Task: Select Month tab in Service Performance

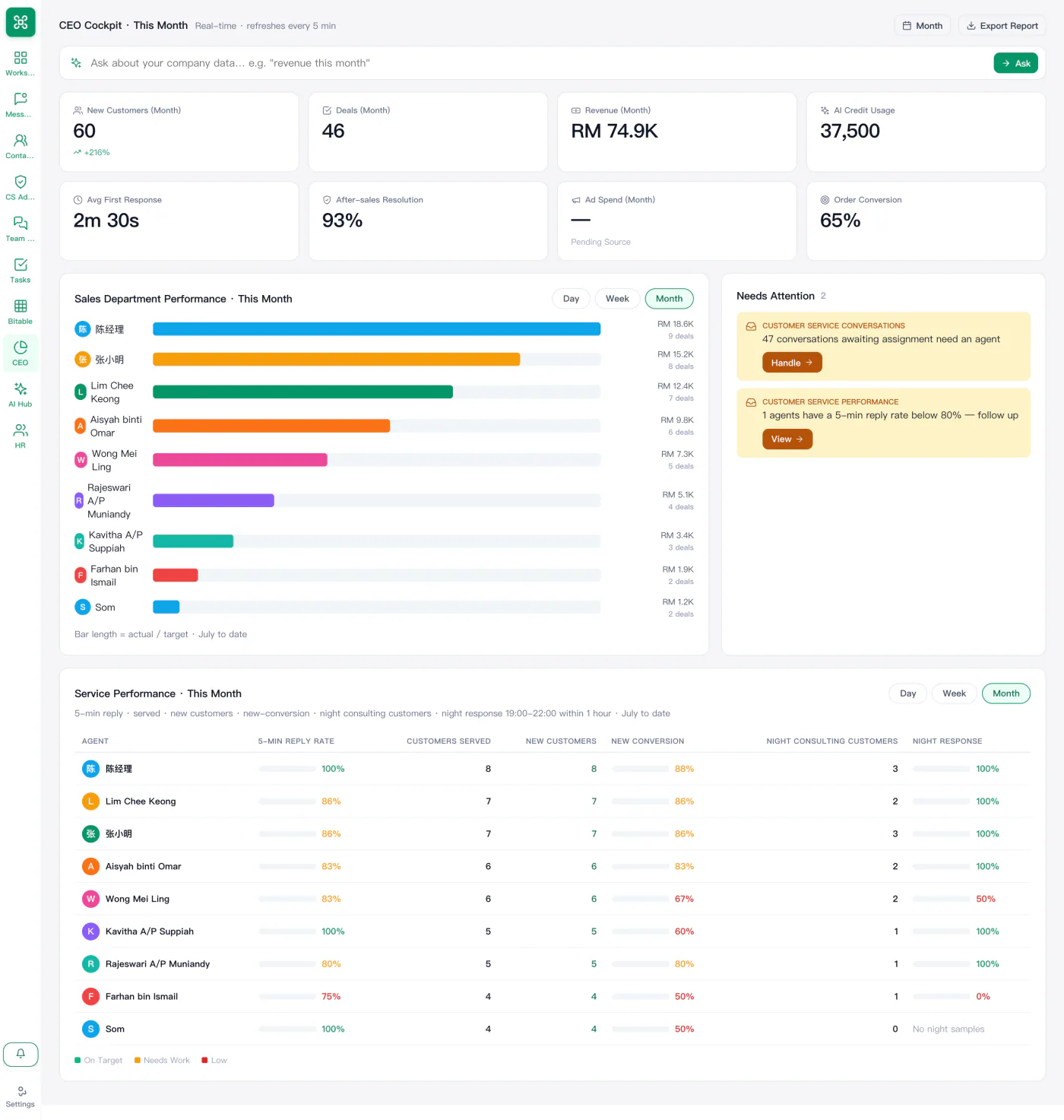Action: [x=1005, y=693]
